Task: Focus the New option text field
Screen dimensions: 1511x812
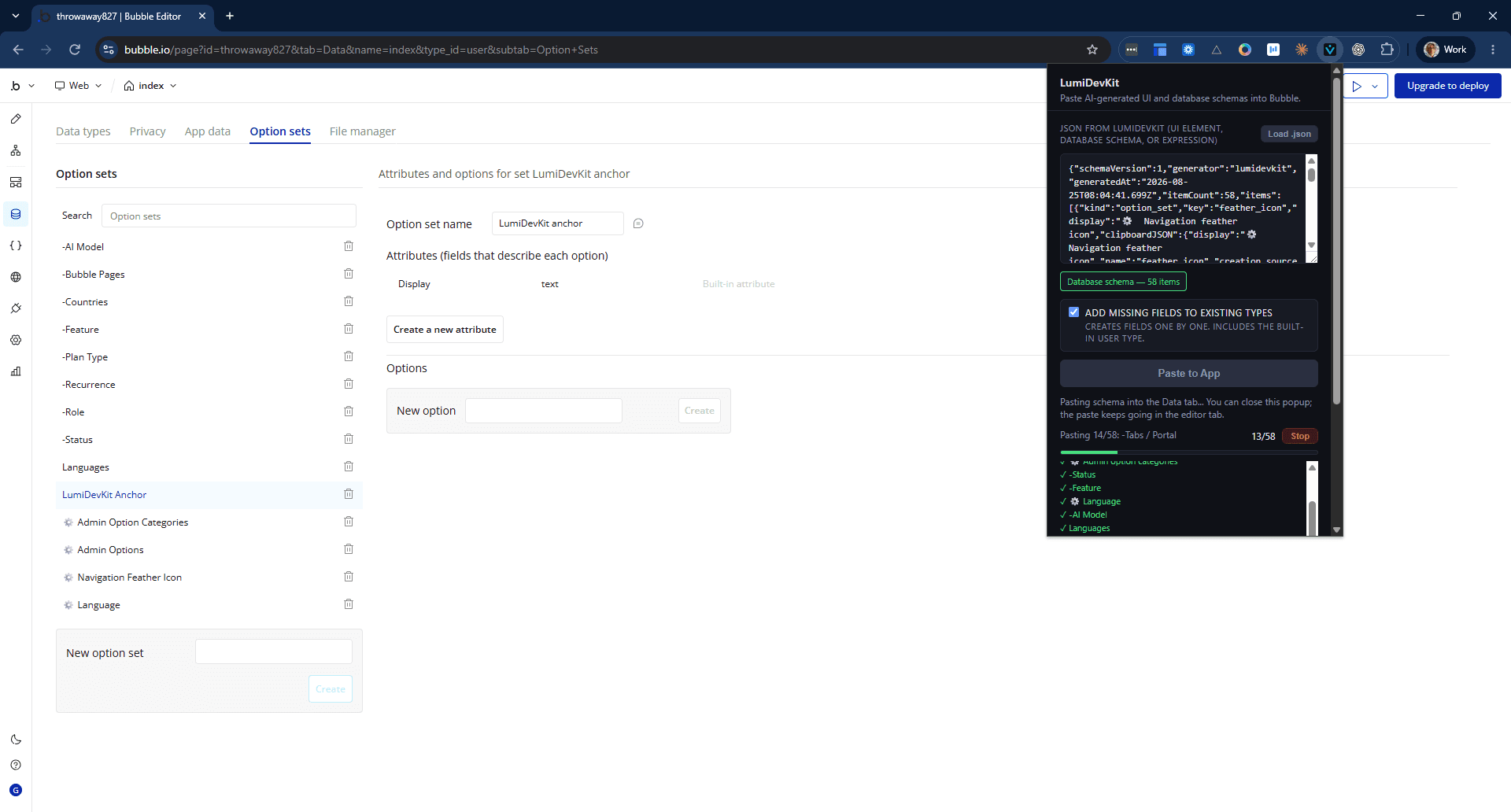Action: pyautogui.click(x=544, y=411)
